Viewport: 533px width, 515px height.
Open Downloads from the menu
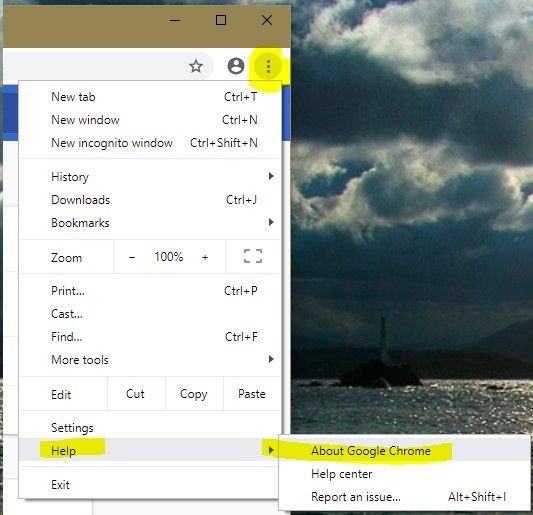pyautogui.click(x=151, y=200)
